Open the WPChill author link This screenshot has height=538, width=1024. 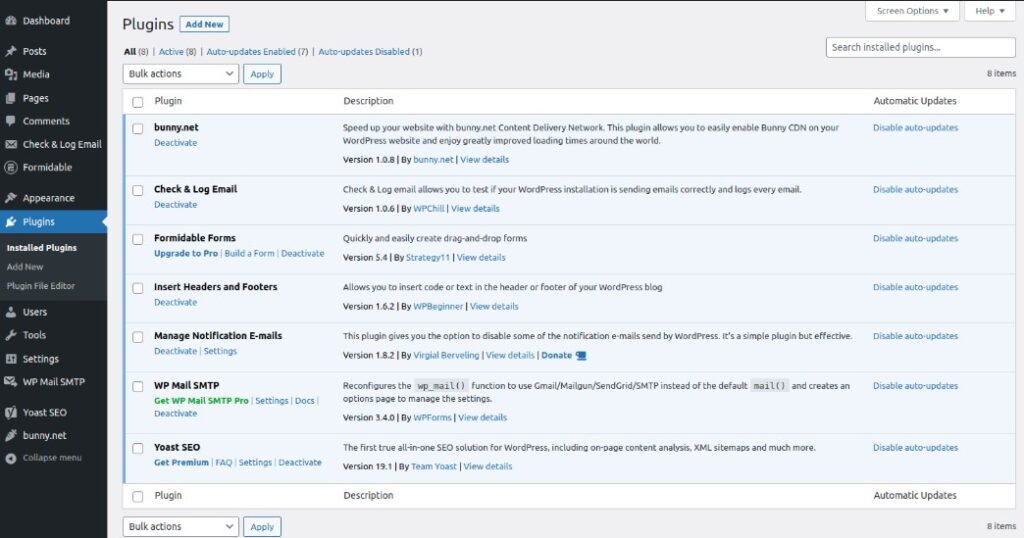429,209
